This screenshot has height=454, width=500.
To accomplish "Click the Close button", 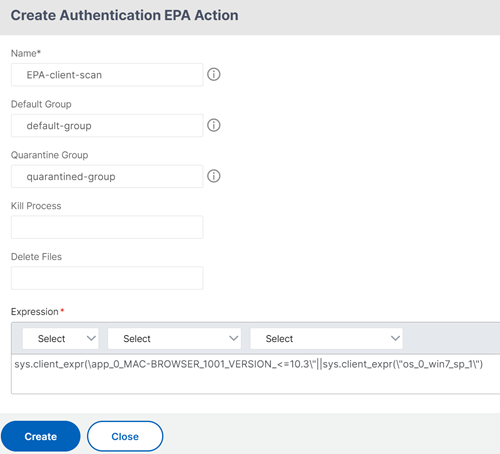I will (125, 436).
